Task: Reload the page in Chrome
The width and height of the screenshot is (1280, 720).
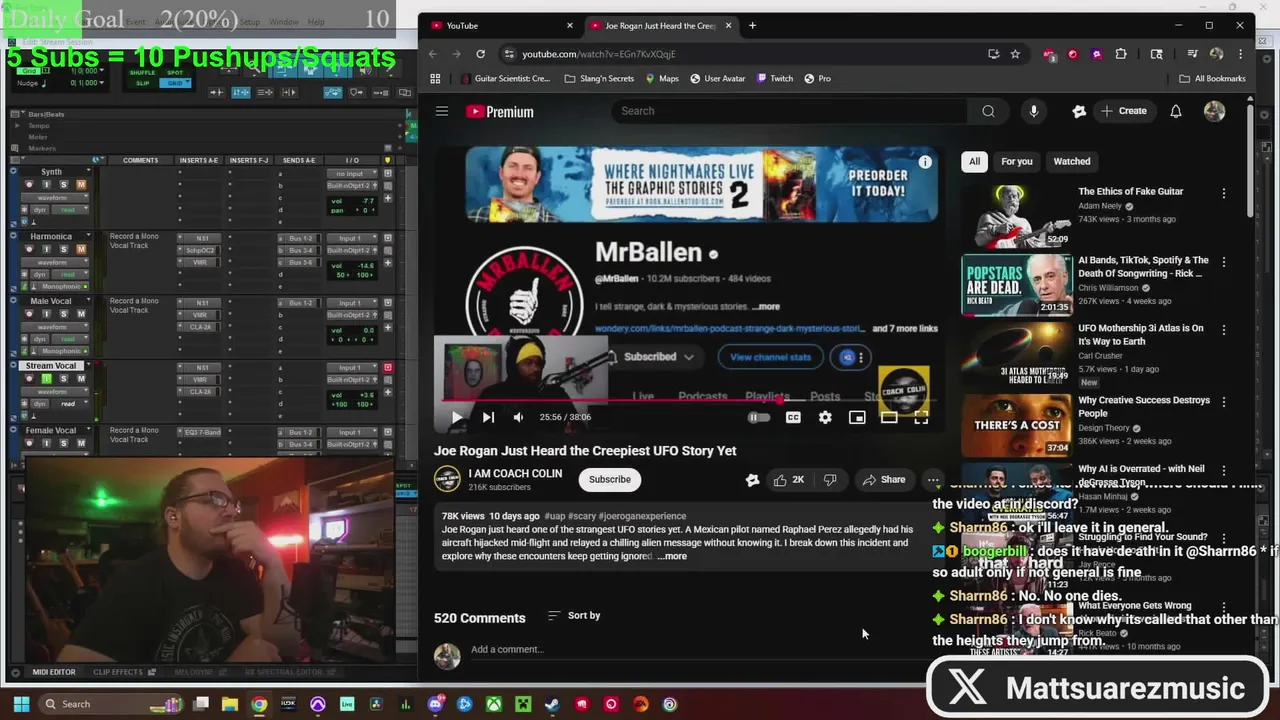Action: pyautogui.click(x=481, y=54)
